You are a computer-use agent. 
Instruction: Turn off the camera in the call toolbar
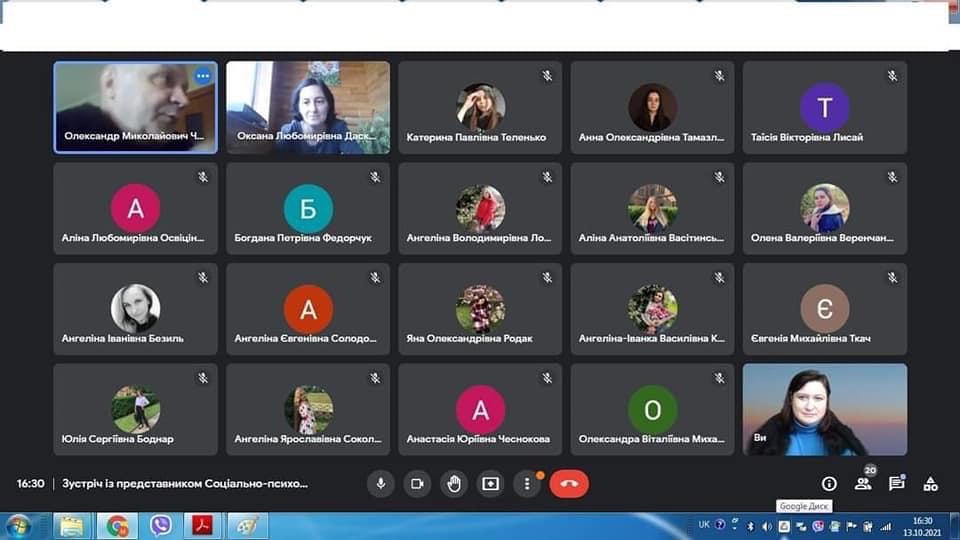coord(417,484)
